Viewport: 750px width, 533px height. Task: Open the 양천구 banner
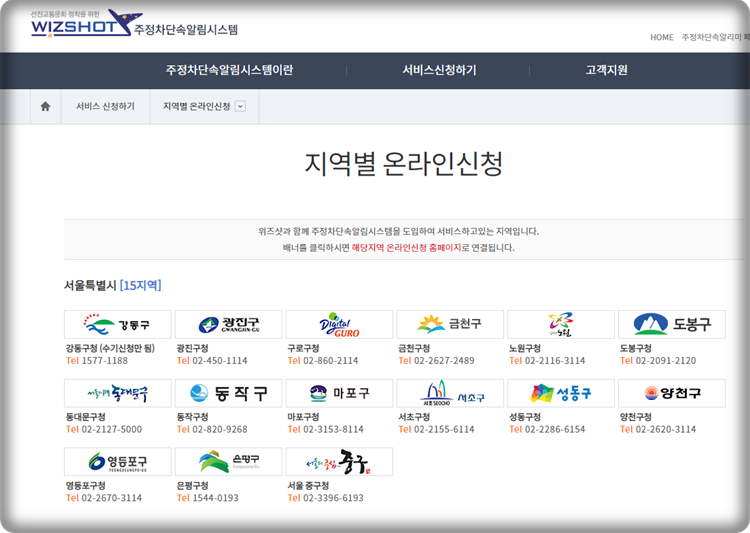(x=672, y=393)
